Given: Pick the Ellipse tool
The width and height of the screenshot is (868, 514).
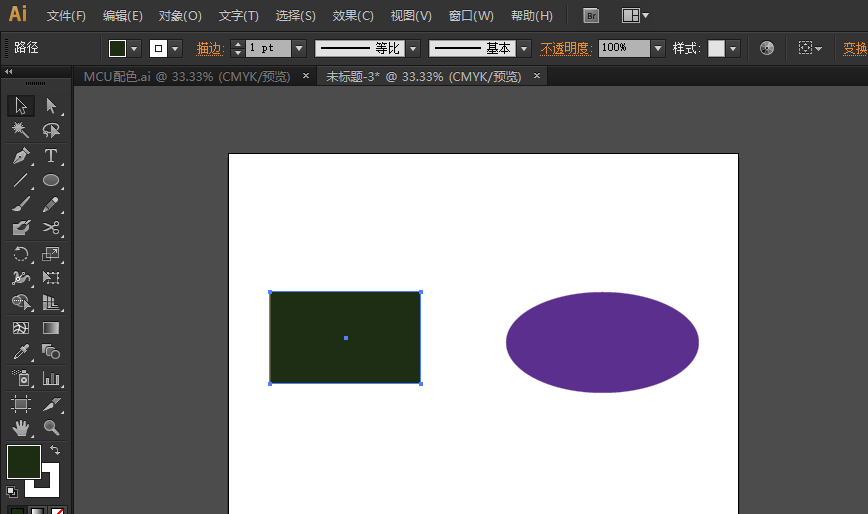Looking at the screenshot, I should click(51, 180).
